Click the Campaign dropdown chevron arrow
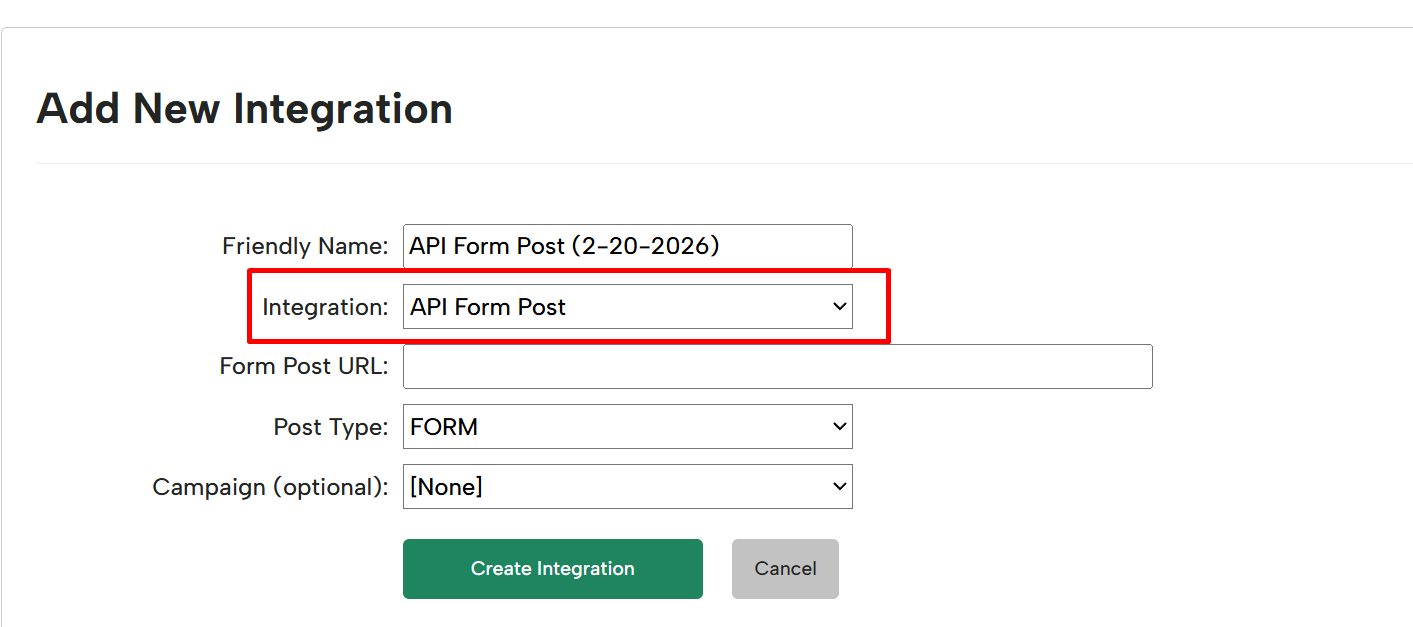Screen dimensions: 1413x627 coord(839,487)
